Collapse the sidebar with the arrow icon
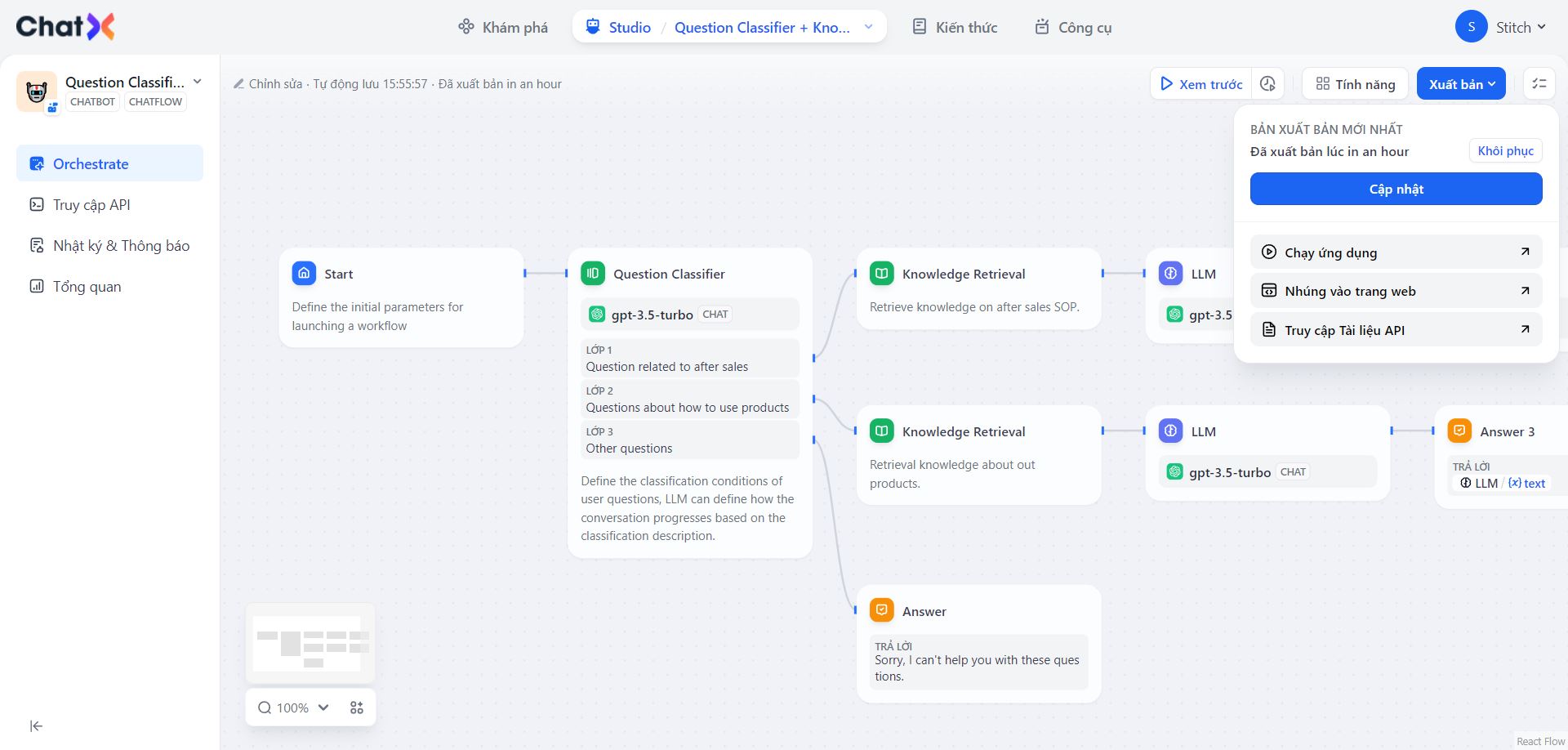 pyautogui.click(x=36, y=725)
